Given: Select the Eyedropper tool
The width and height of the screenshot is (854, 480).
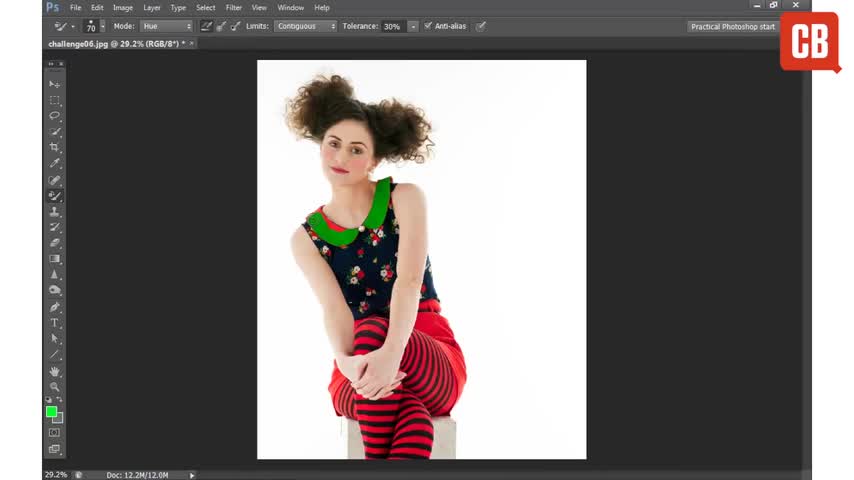Looking at the screenshot, I should 55,163.
